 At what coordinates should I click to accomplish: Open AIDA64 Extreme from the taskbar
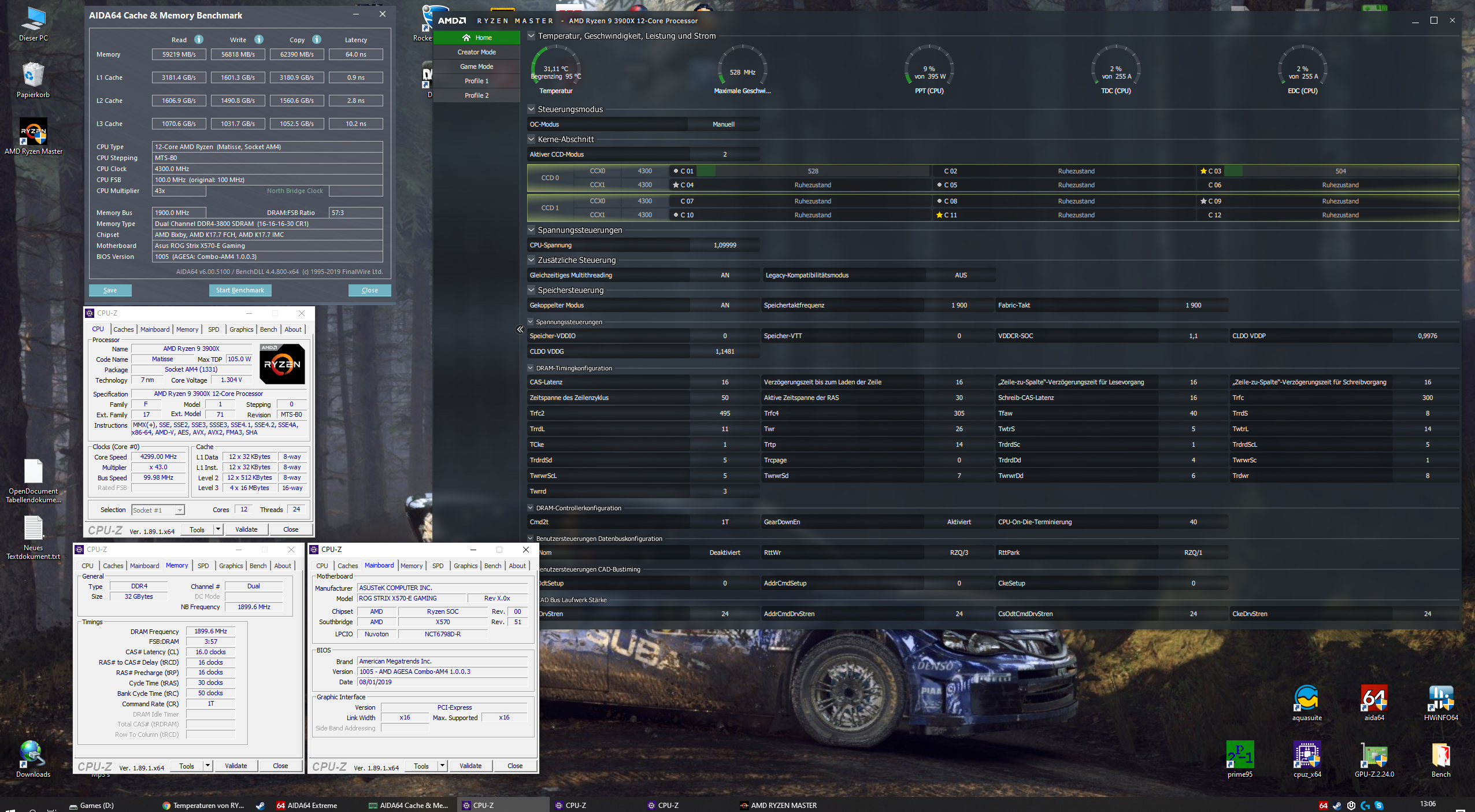[x=307, y=805]
